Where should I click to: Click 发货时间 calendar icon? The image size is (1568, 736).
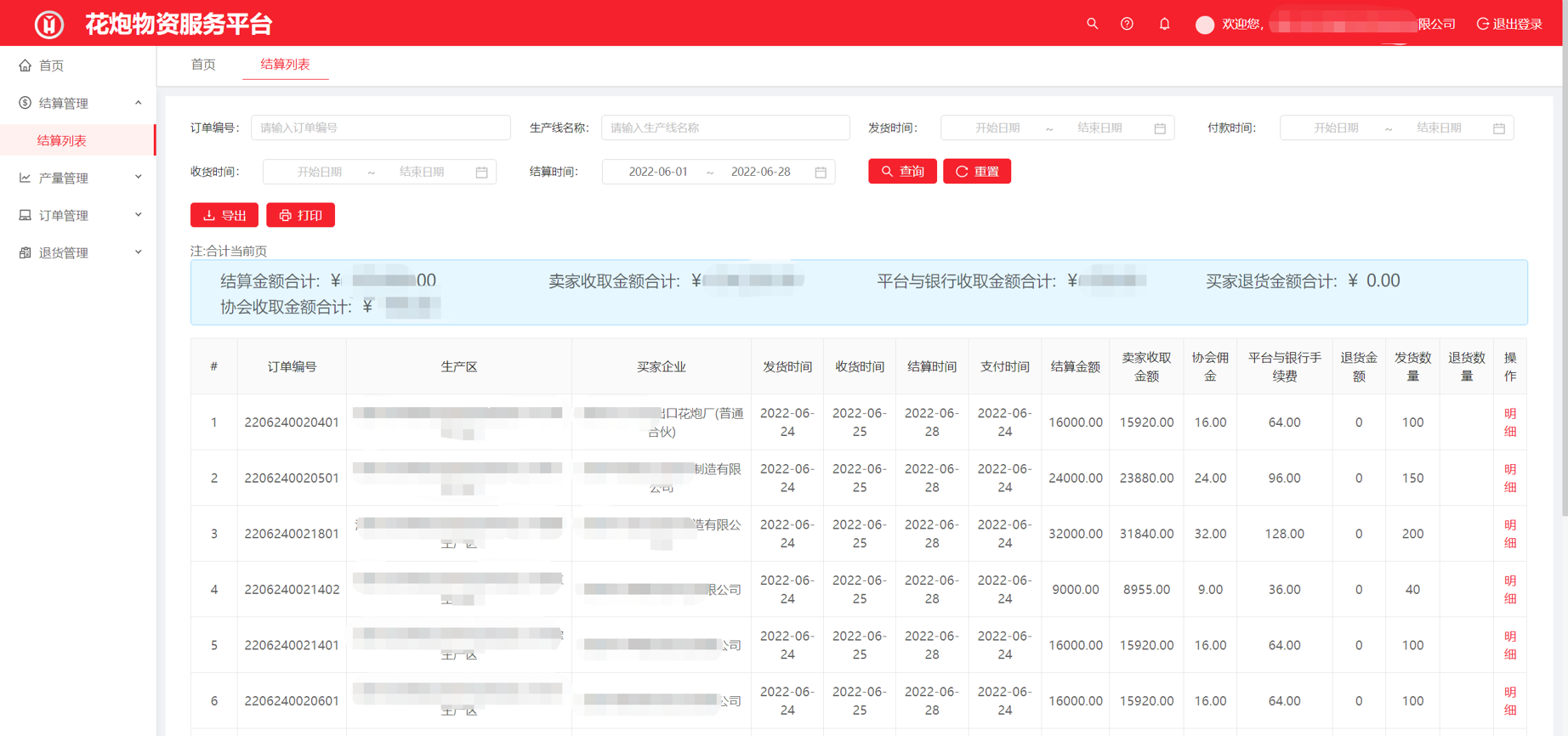(x=1160, y=128)
